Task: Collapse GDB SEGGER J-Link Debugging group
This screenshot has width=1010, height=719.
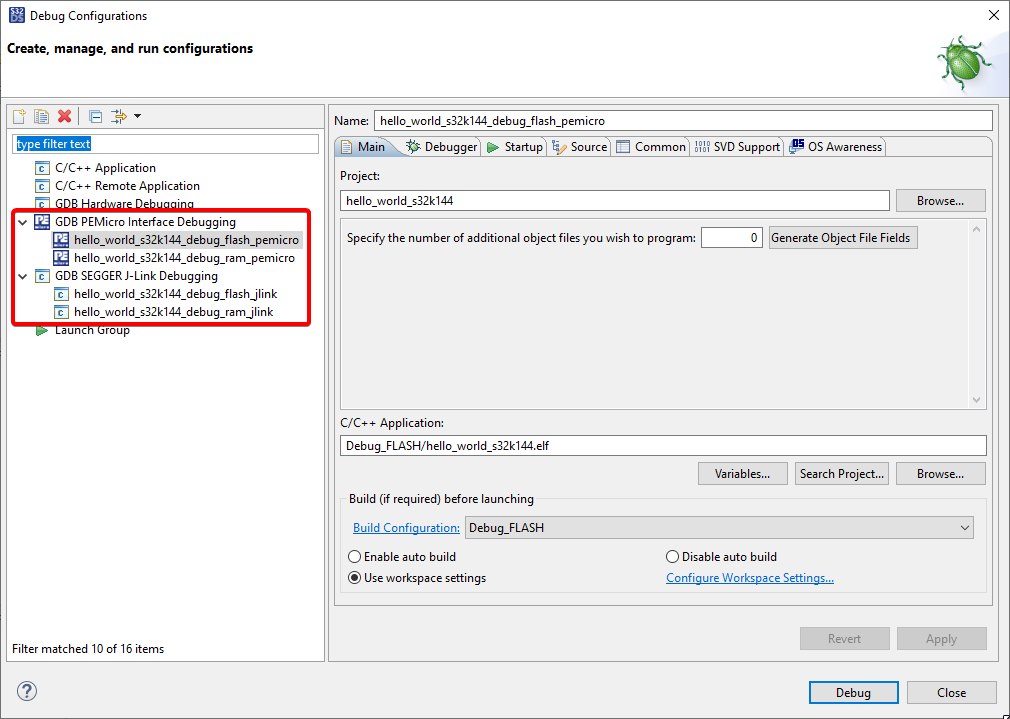Action: [x=22, y=275]
